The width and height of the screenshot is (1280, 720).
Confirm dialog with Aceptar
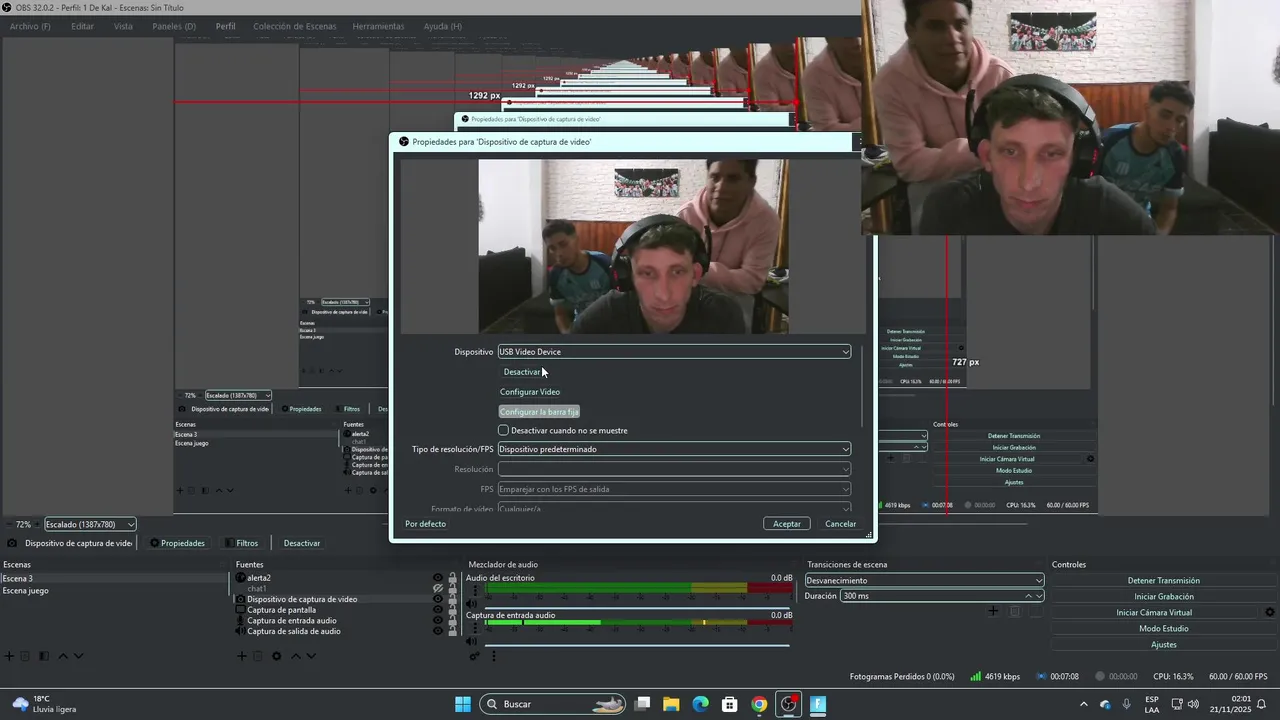[787, 524]
